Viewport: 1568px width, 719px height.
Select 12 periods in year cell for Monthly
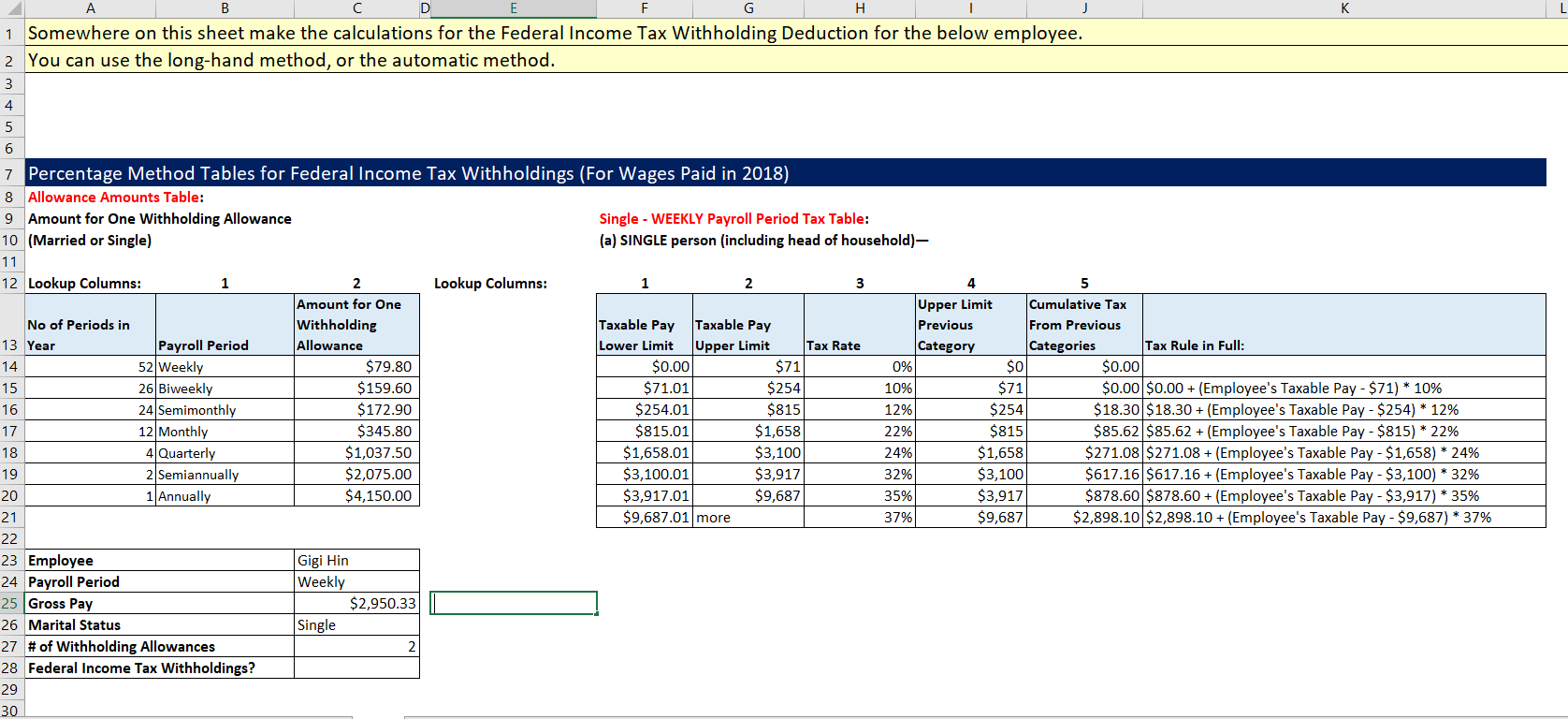click(90, 431)
